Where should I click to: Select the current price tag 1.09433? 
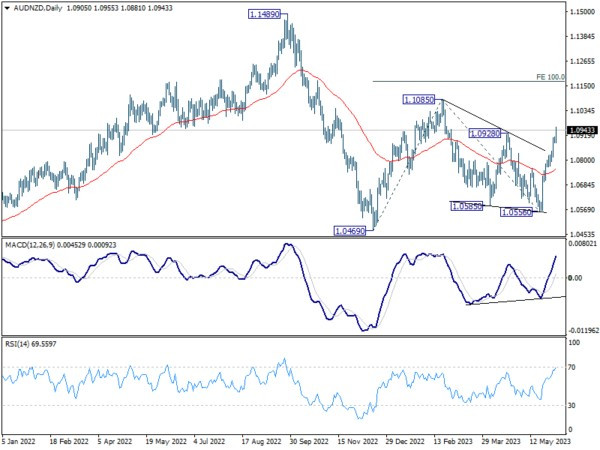583,130
